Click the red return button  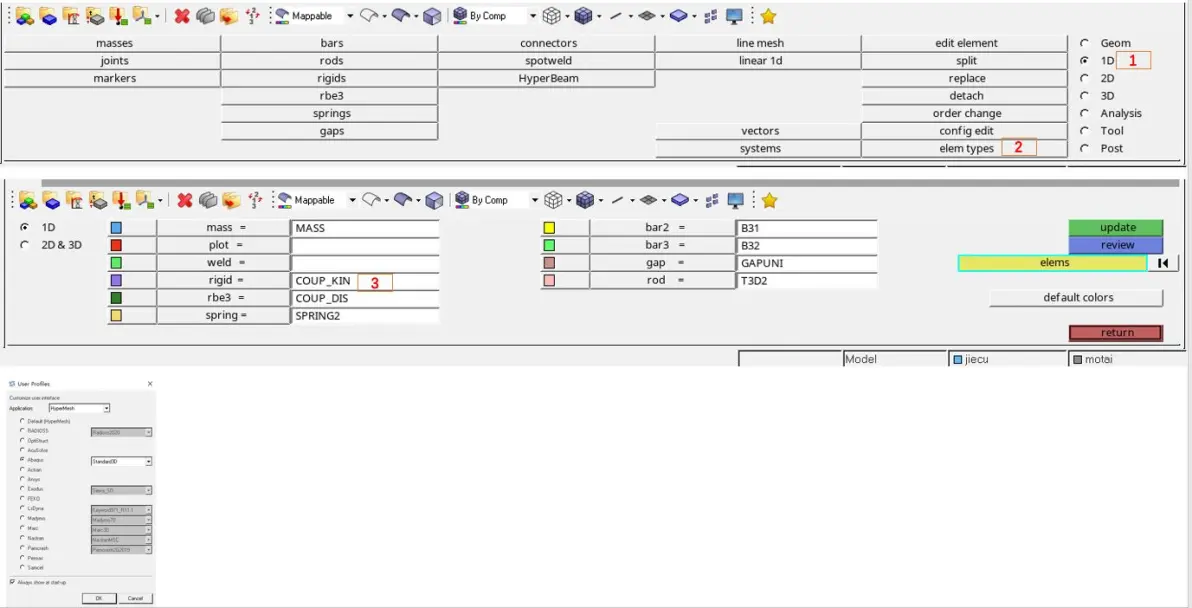[1116, 333]
